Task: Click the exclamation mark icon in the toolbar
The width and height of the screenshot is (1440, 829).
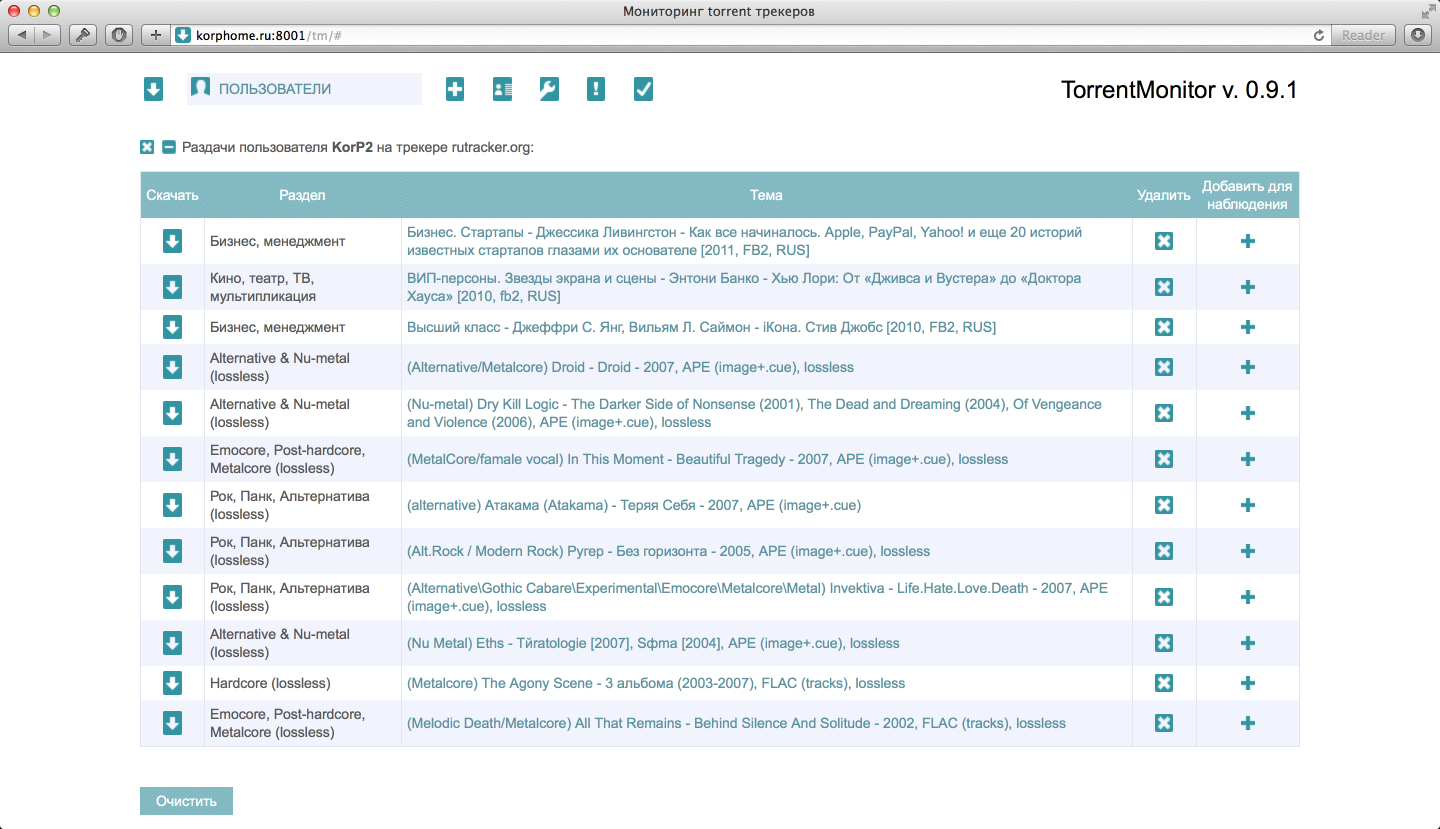Action: [595, 89]
